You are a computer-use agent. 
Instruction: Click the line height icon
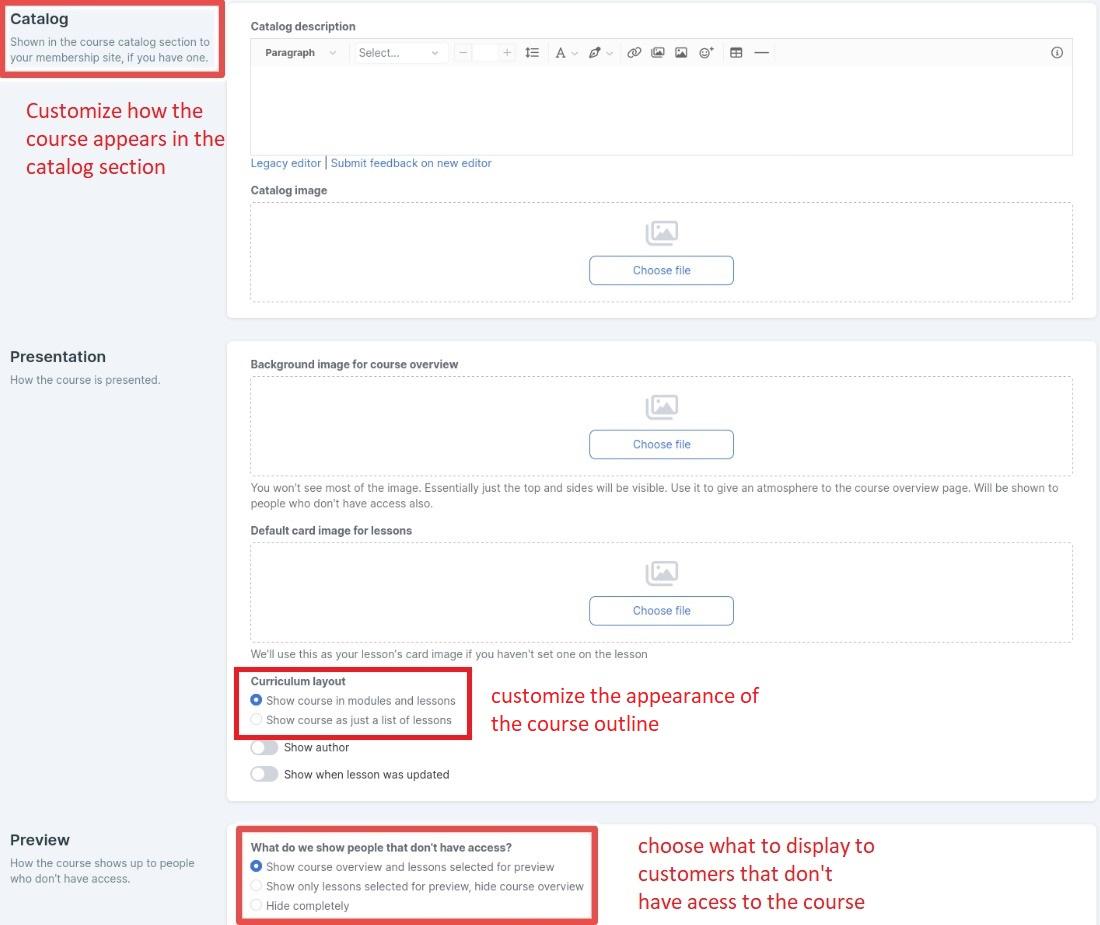coord(532,53)
